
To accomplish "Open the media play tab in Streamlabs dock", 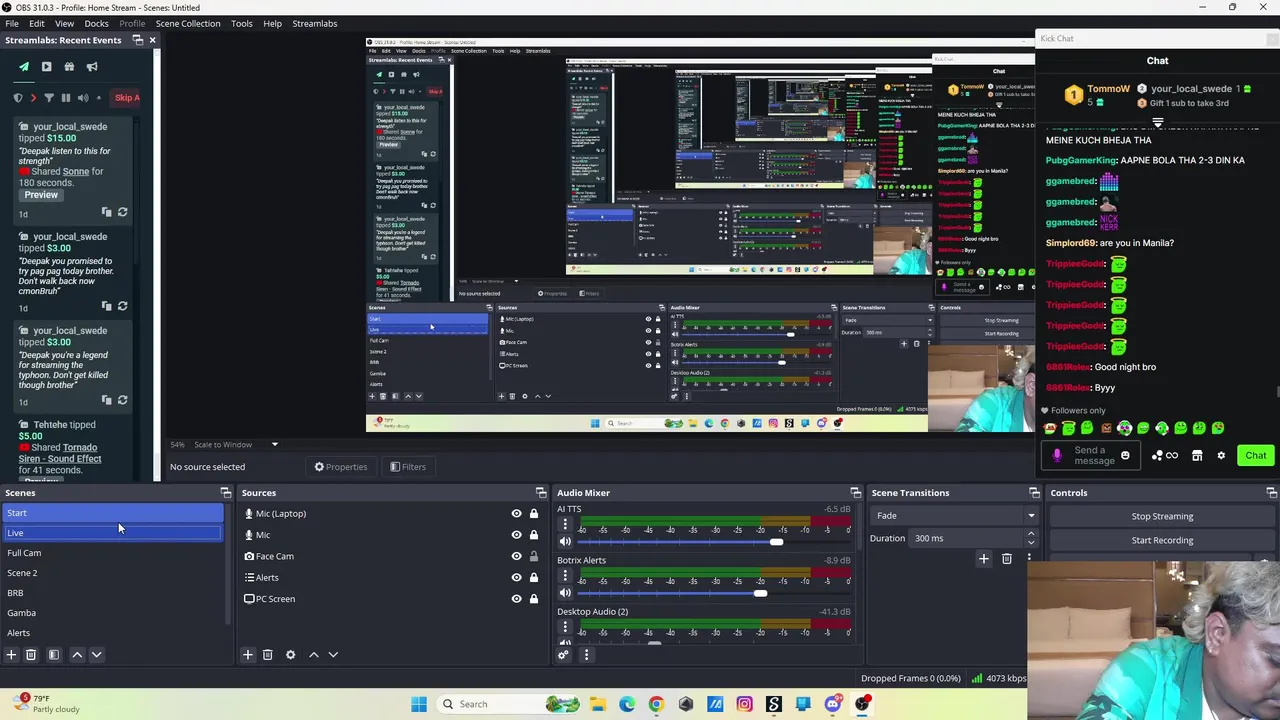I will tap(46, 67).
